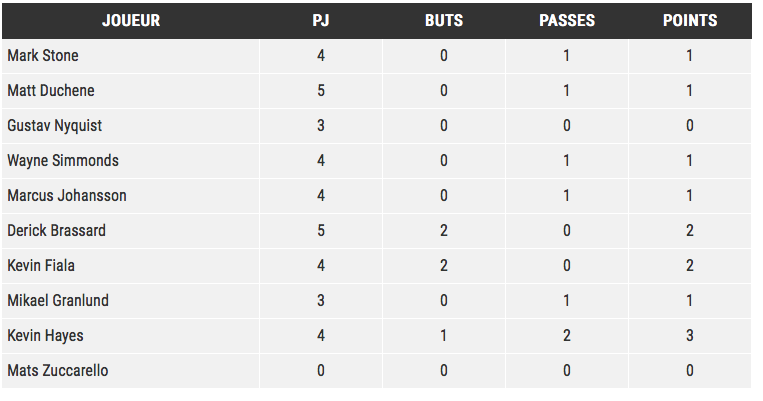Screen dimensions: 763x401
Task: Select Kevin Hayes player name
Action: [45, 336]
